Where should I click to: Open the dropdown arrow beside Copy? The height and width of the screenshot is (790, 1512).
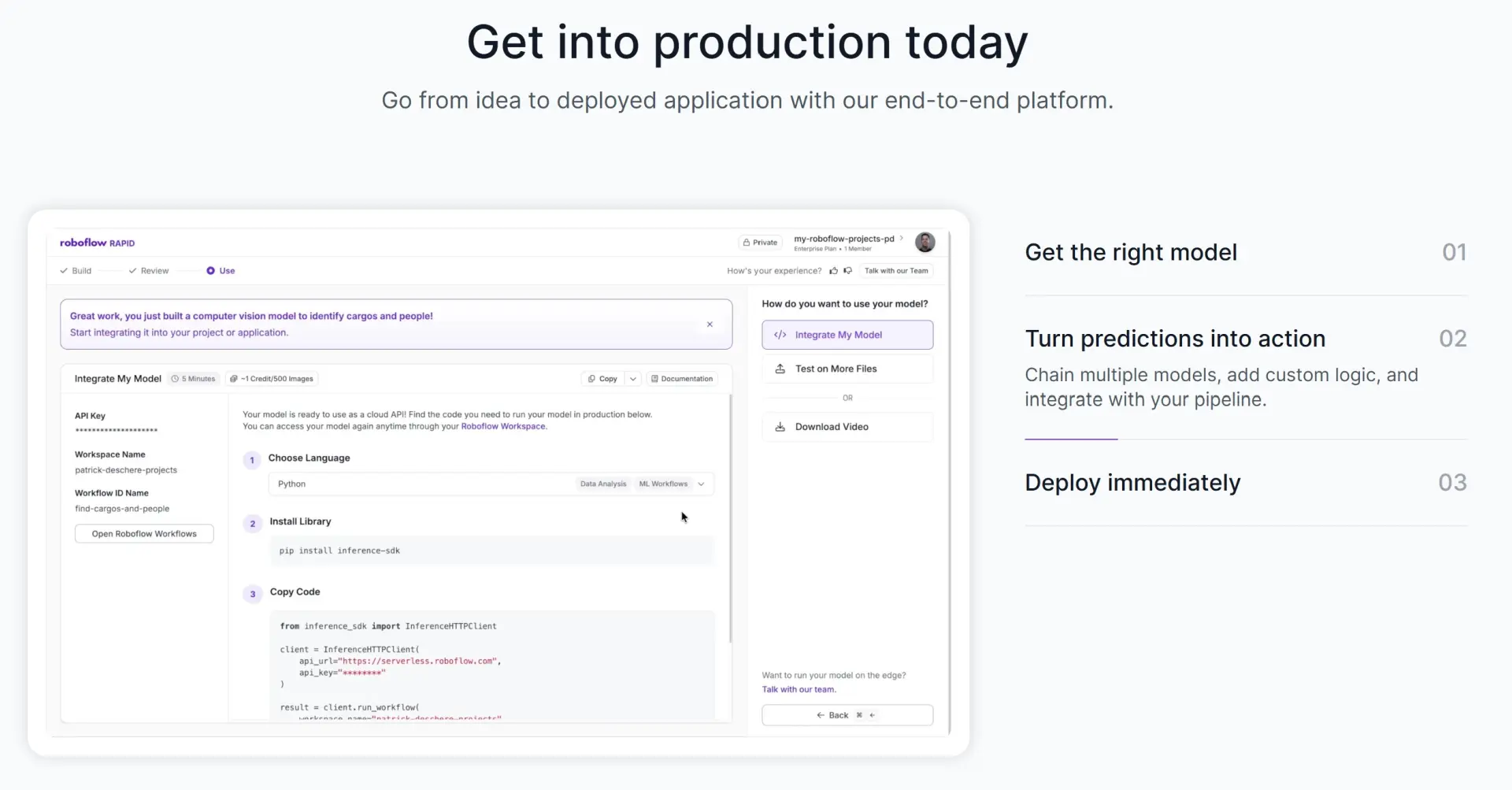click(x=633, y=379)
